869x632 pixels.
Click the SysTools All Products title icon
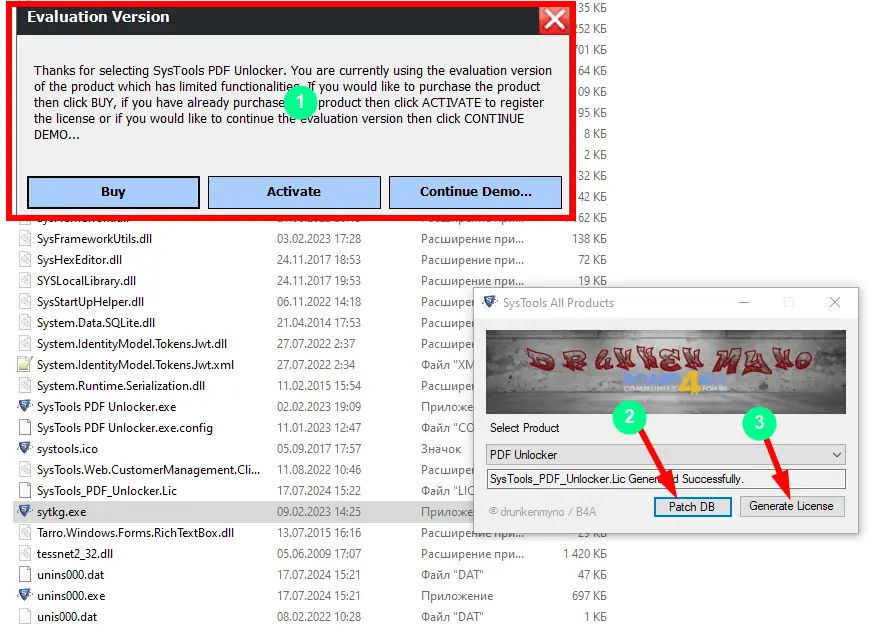tap(489, 302)
